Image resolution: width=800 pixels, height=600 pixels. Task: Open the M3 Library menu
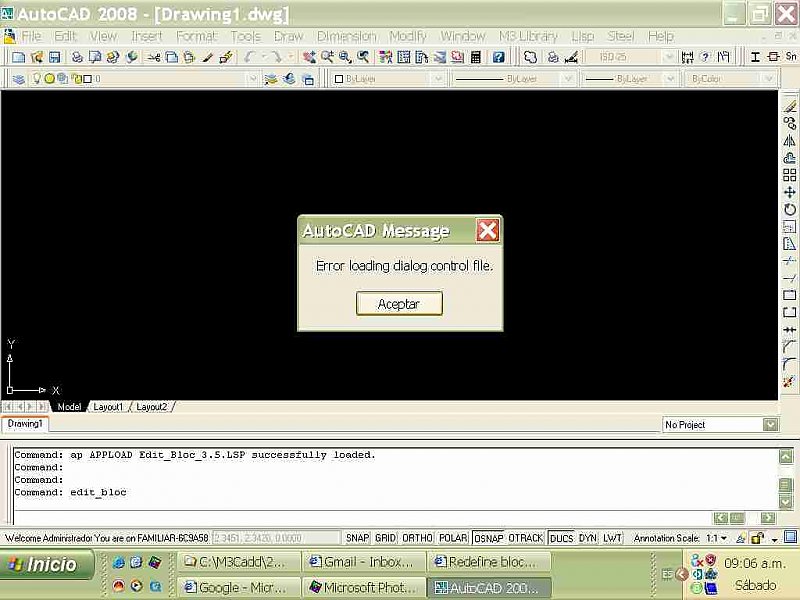[x=528, y=36]
